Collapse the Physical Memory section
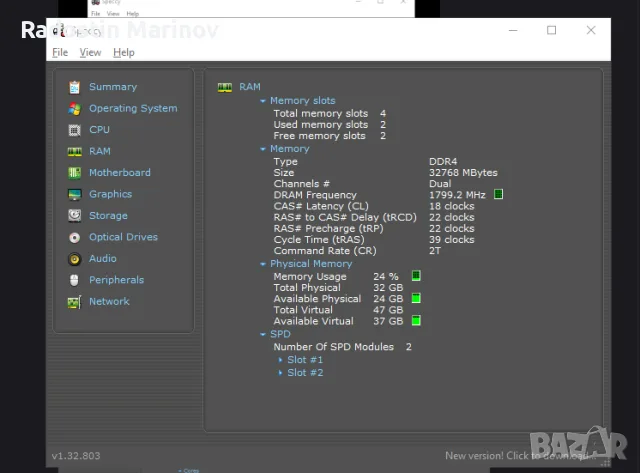The width and height of the screenshot is (640, 473). [263, 264]
